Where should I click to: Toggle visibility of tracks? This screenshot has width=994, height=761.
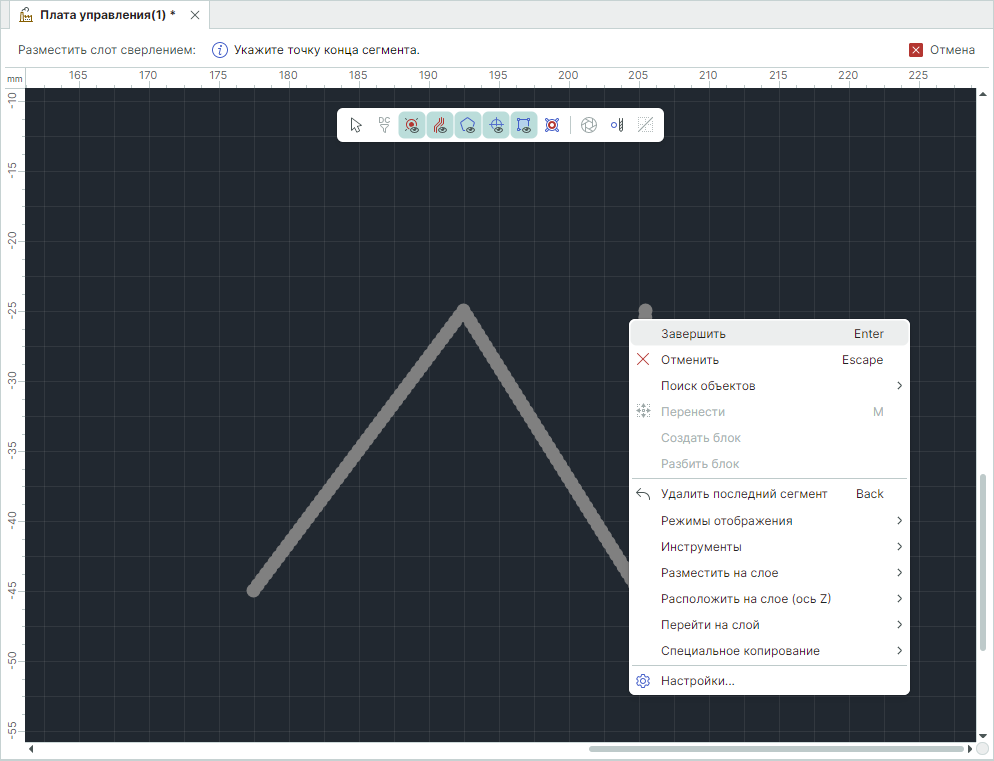[440, 125]
